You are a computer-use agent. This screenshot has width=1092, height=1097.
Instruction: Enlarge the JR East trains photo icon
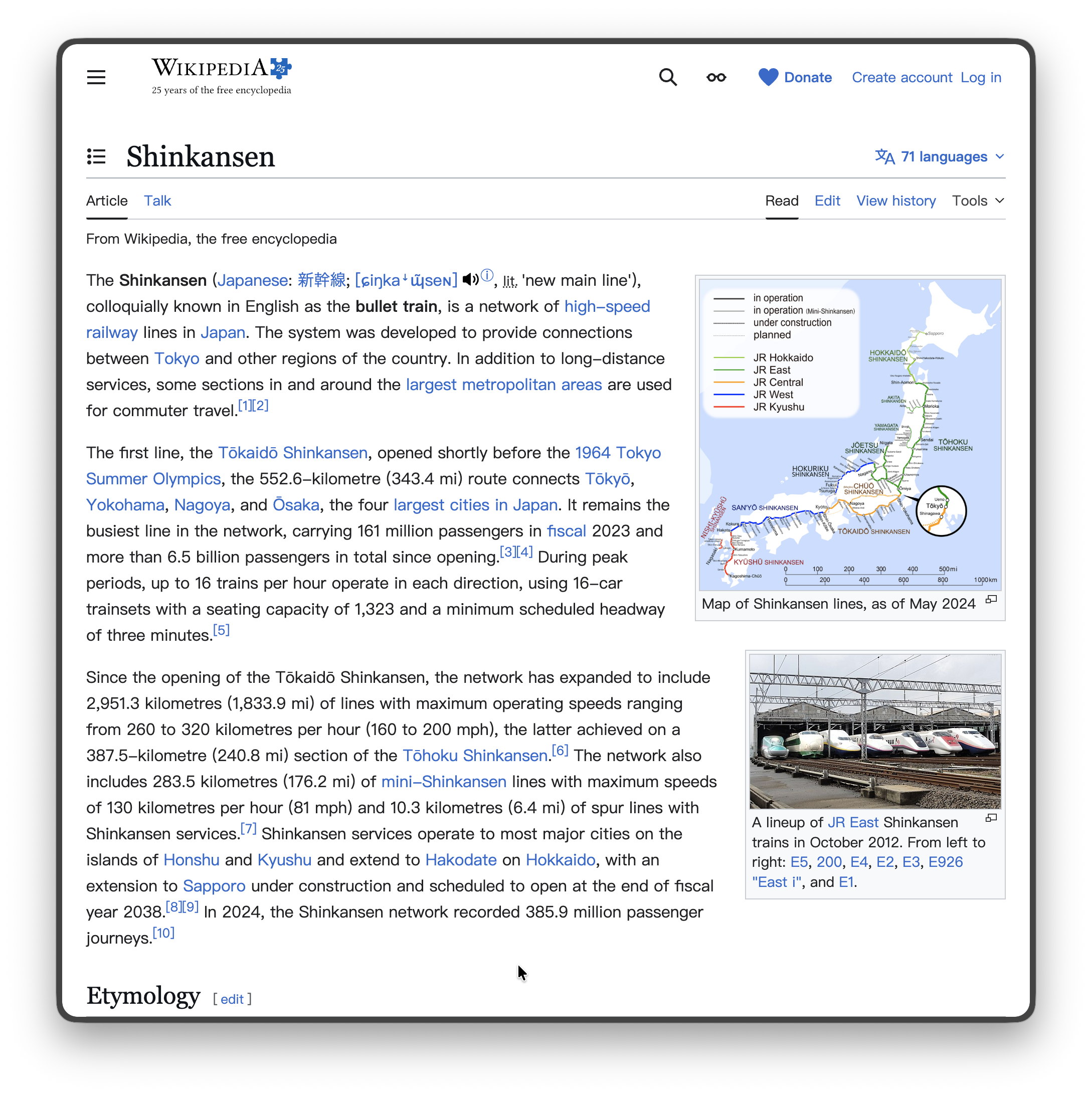(x=991, y=817)
